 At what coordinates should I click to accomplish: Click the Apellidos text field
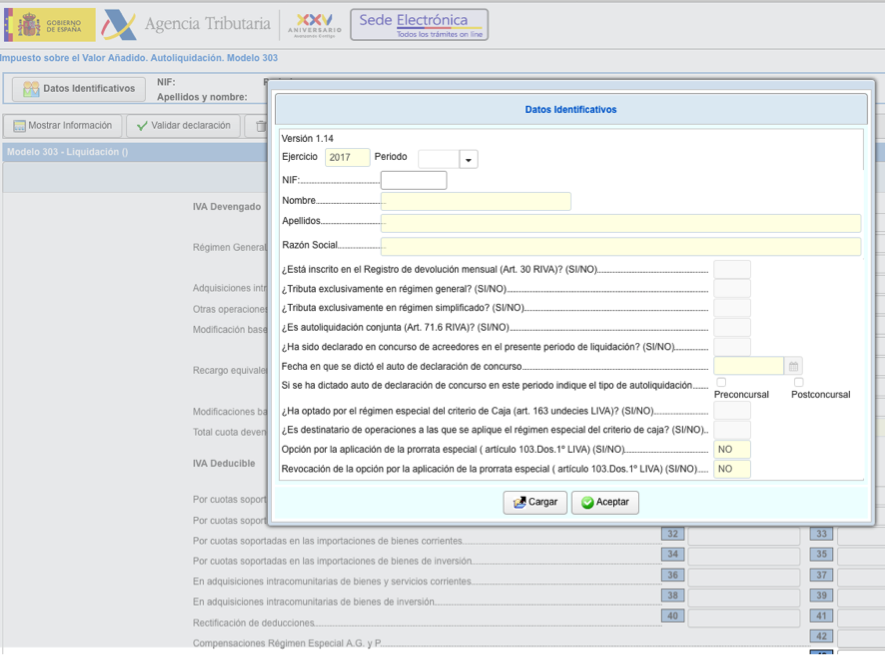[x=620, y=223]
